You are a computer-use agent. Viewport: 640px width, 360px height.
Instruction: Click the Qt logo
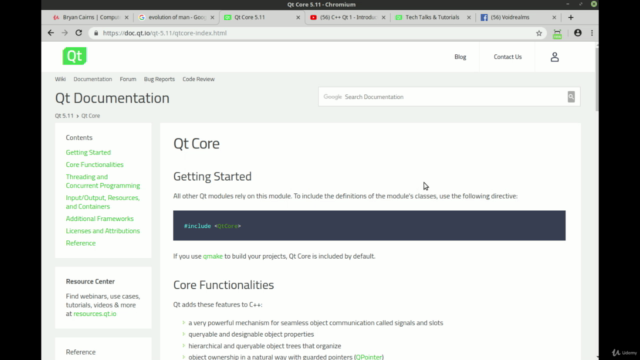(x=74, y=56)
